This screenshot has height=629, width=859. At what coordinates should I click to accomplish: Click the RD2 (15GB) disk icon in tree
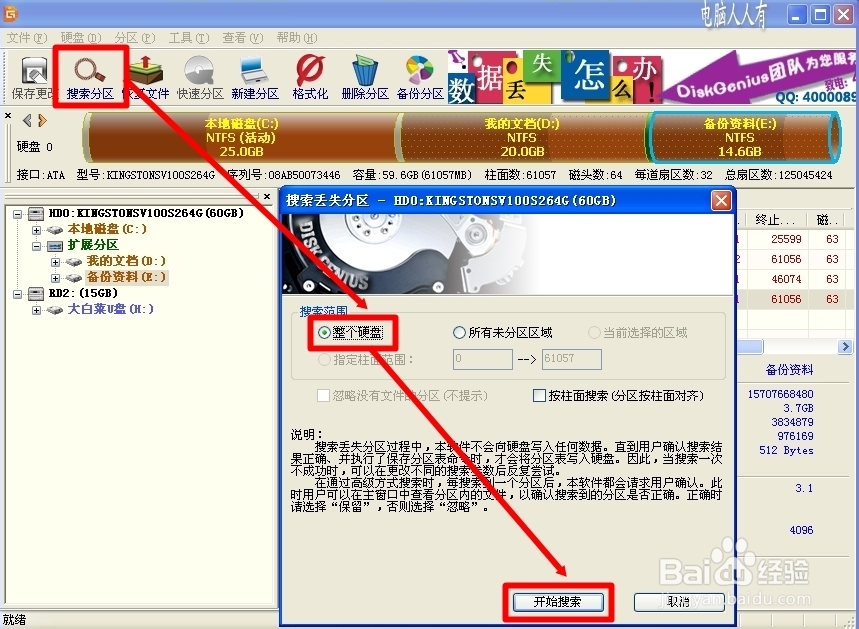[x=36, y=294]
